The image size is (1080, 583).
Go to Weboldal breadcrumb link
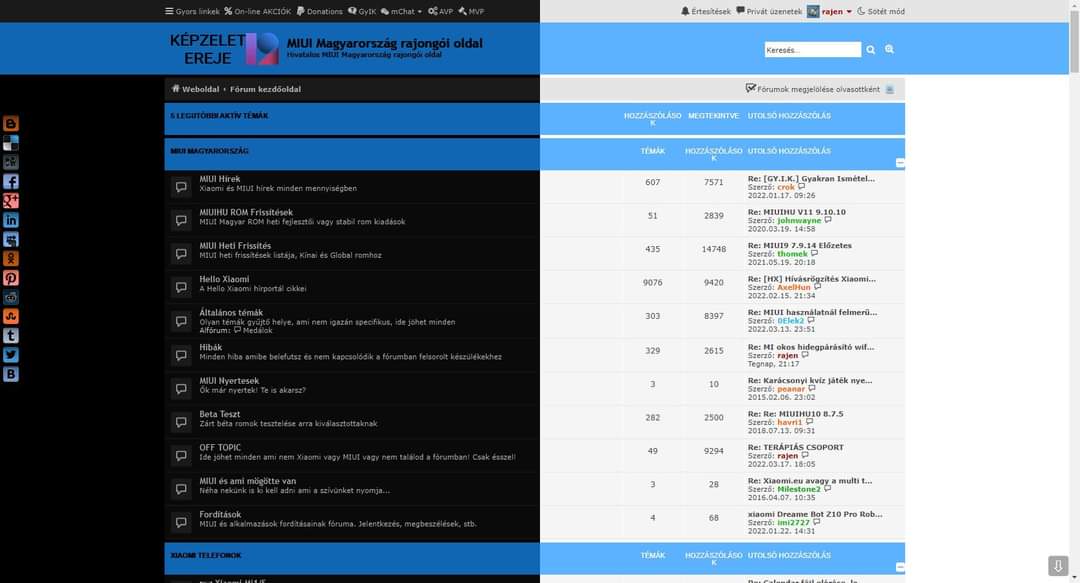pos(195,89)
